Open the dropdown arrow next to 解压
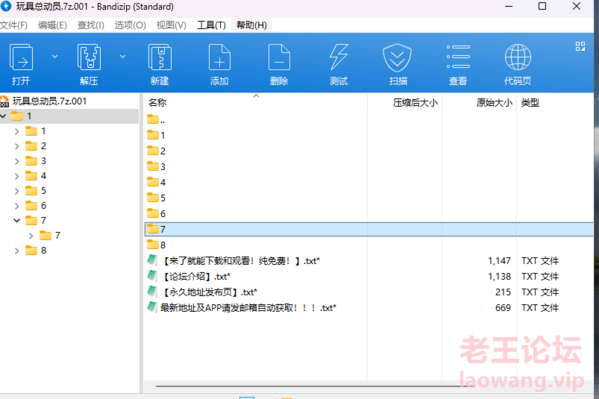599x399 pixels. coord(123,57)
